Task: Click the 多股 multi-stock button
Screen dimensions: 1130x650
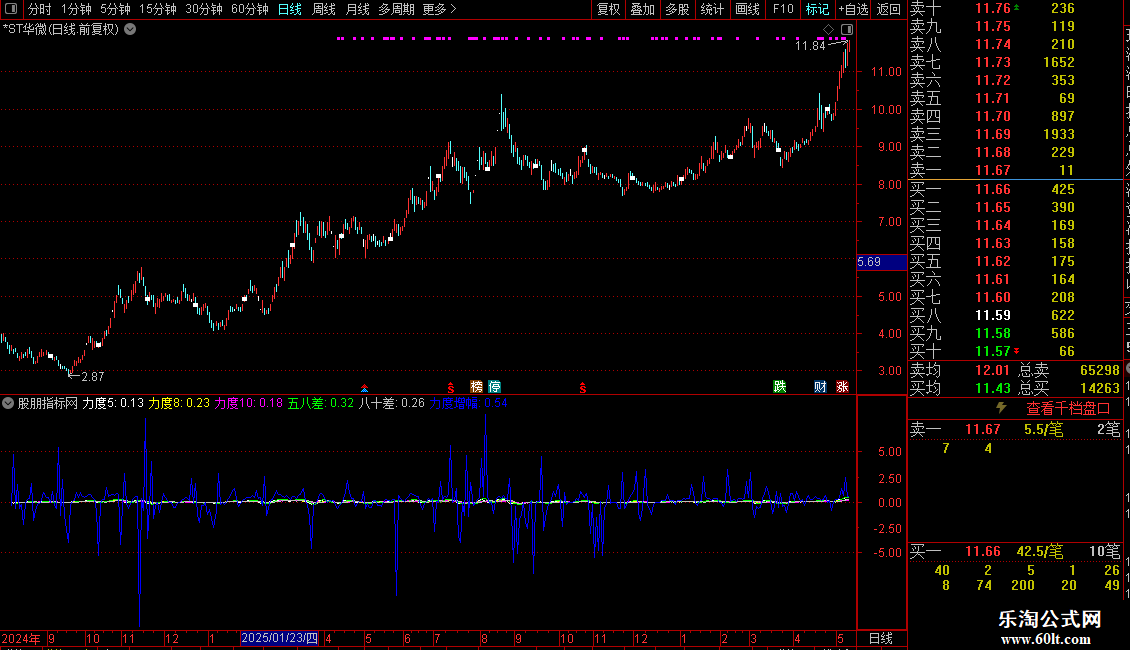Action: 677,9
